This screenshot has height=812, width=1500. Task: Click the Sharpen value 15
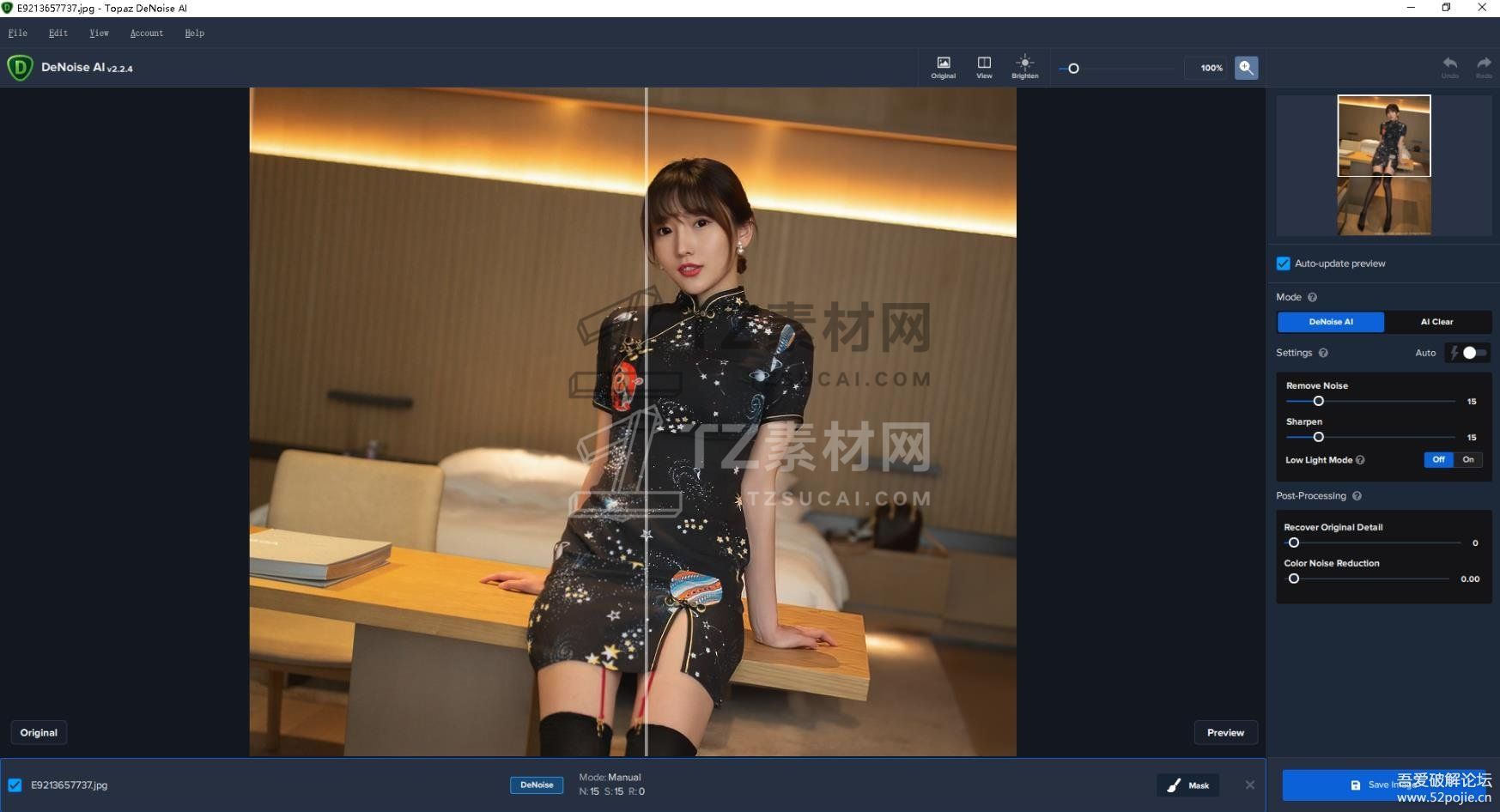click(x=1472, y=438)
